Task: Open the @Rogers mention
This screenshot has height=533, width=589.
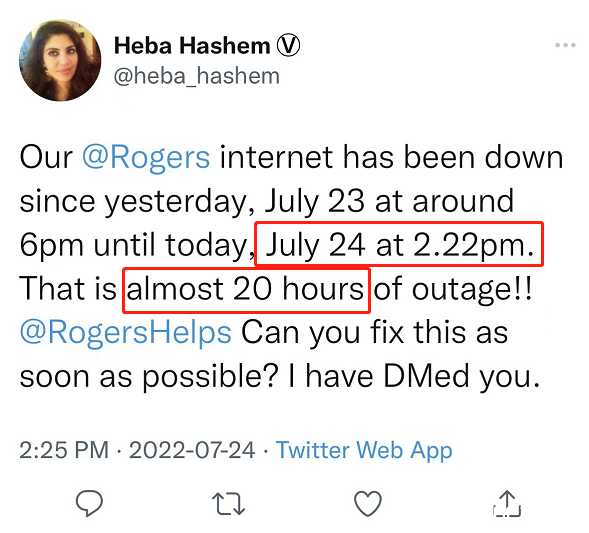Action: (146, 157)
